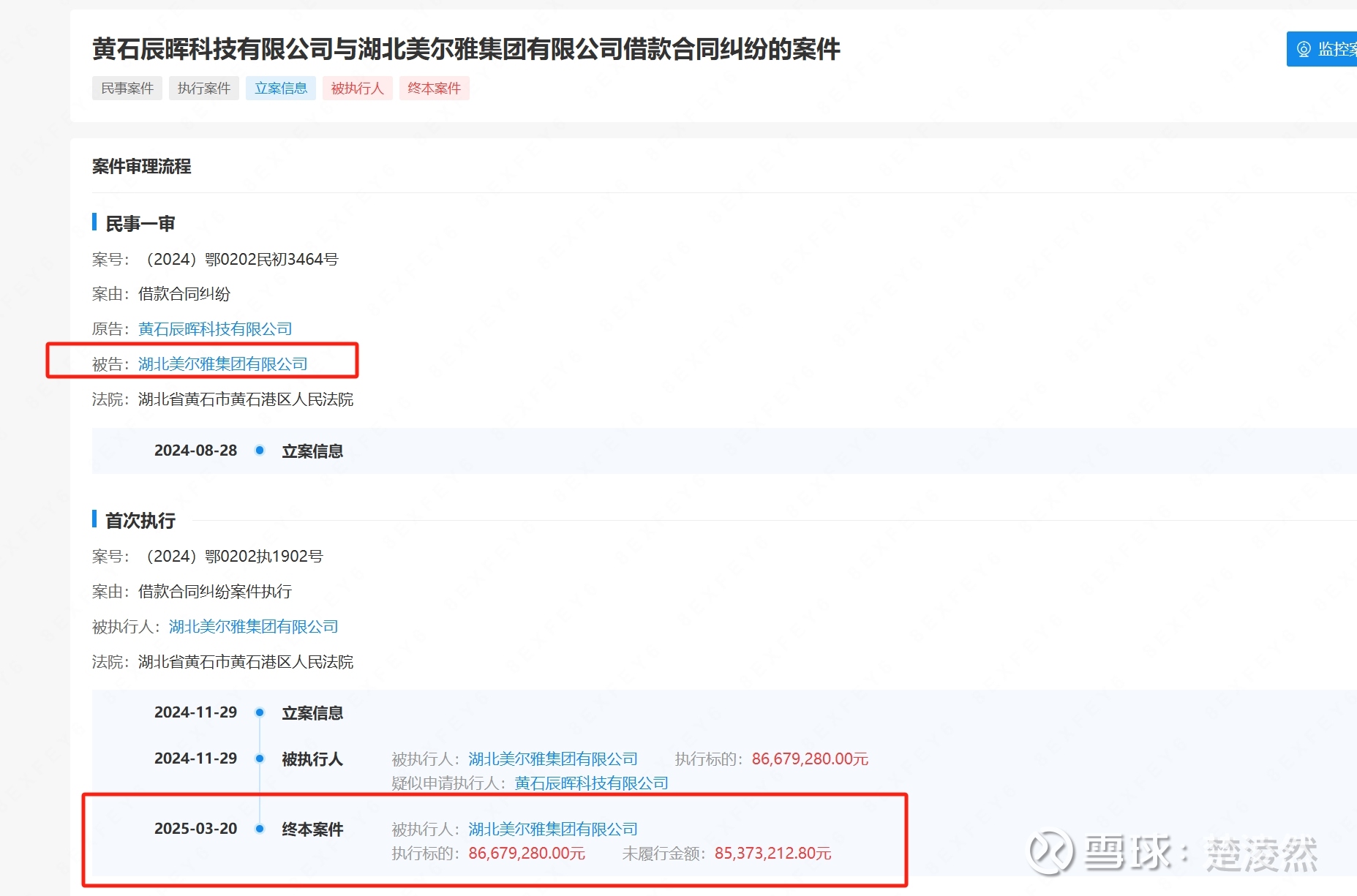This screenshot has height=896, width=1357.
Task: Select the 民事案件 tag
Action: coord(127,89)
